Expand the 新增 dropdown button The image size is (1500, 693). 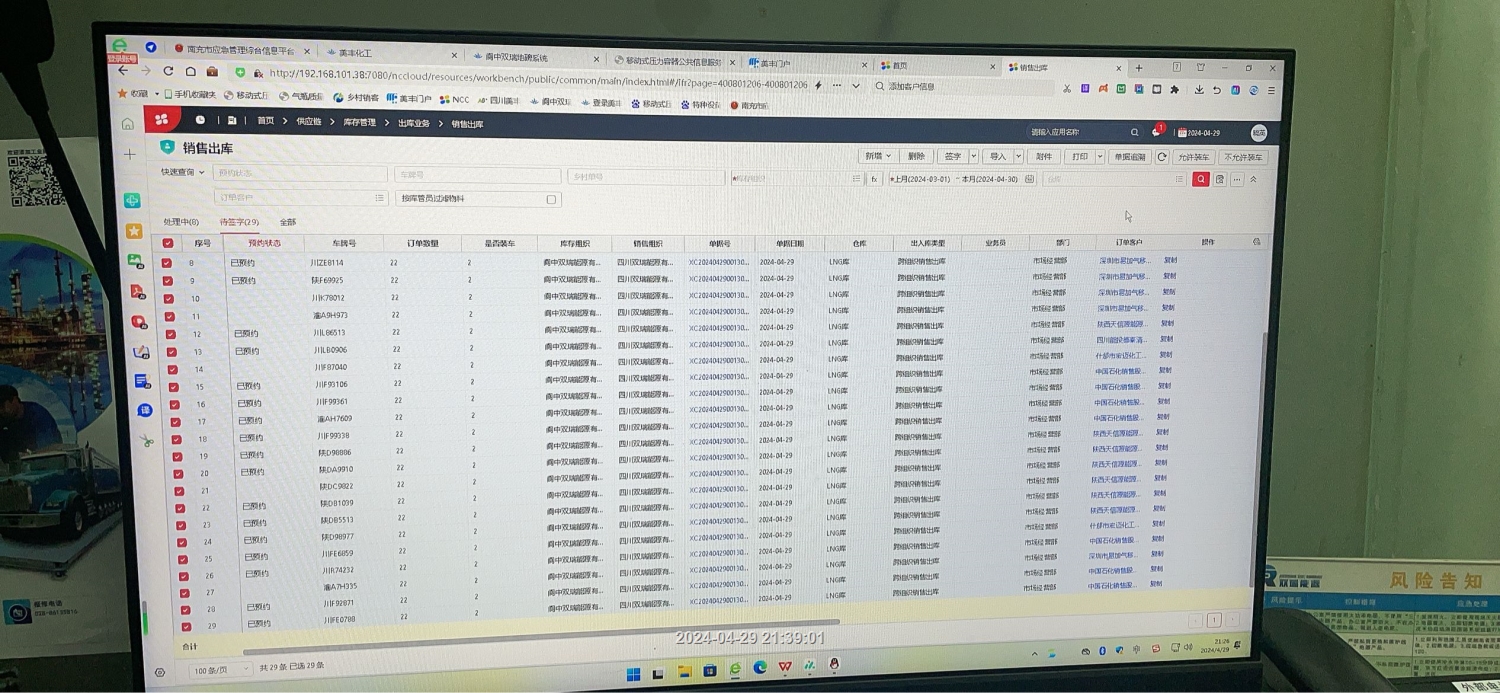(877, 156)
